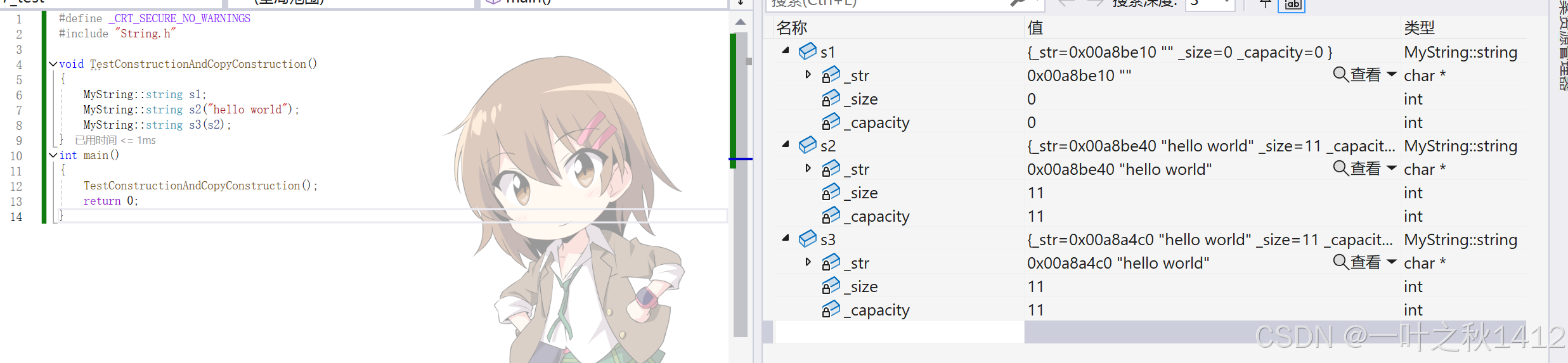
Task: Click line number 12 in the gutter
Action: click(16, 186)
